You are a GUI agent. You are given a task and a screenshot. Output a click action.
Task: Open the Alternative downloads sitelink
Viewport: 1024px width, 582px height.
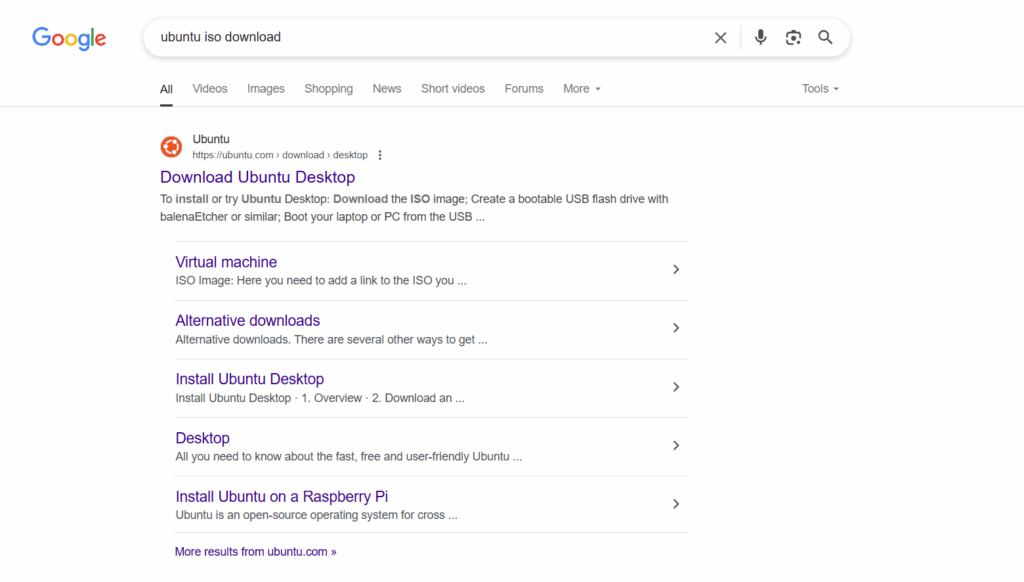point(248,321)
